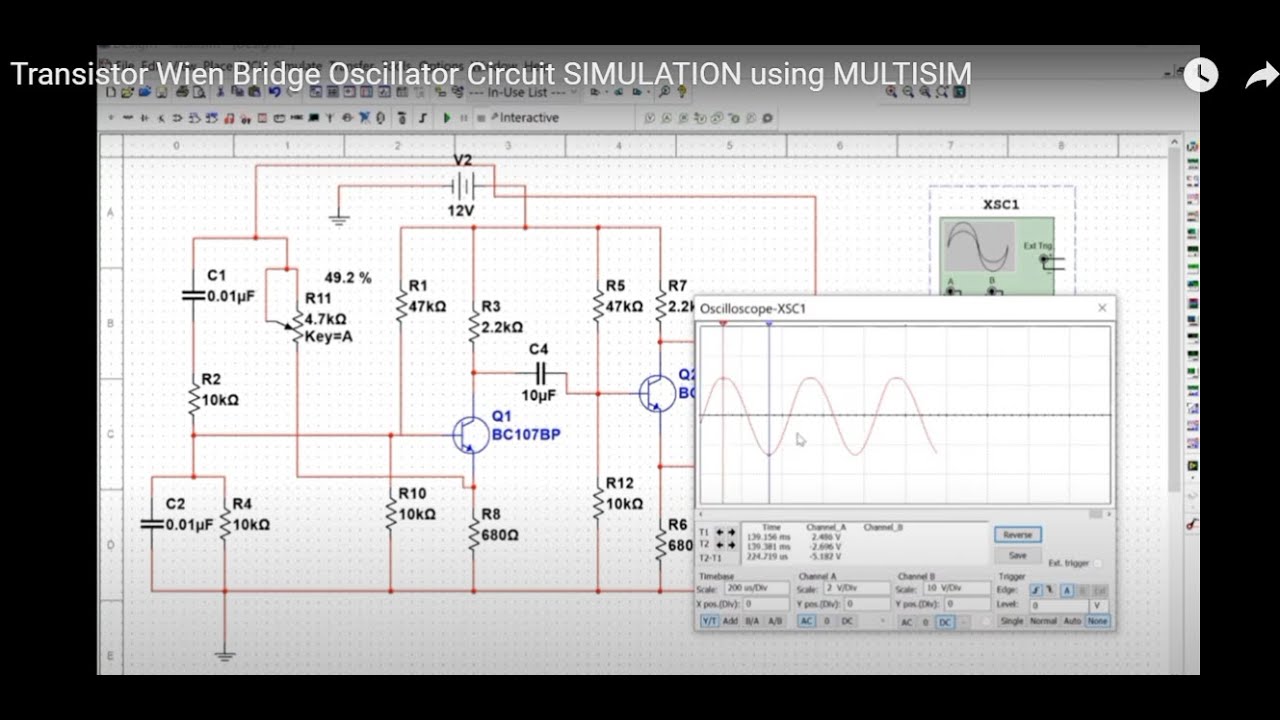Move T1 cursor left with arrow
This screenshot has height=720, width=1280.
(720, 532)
